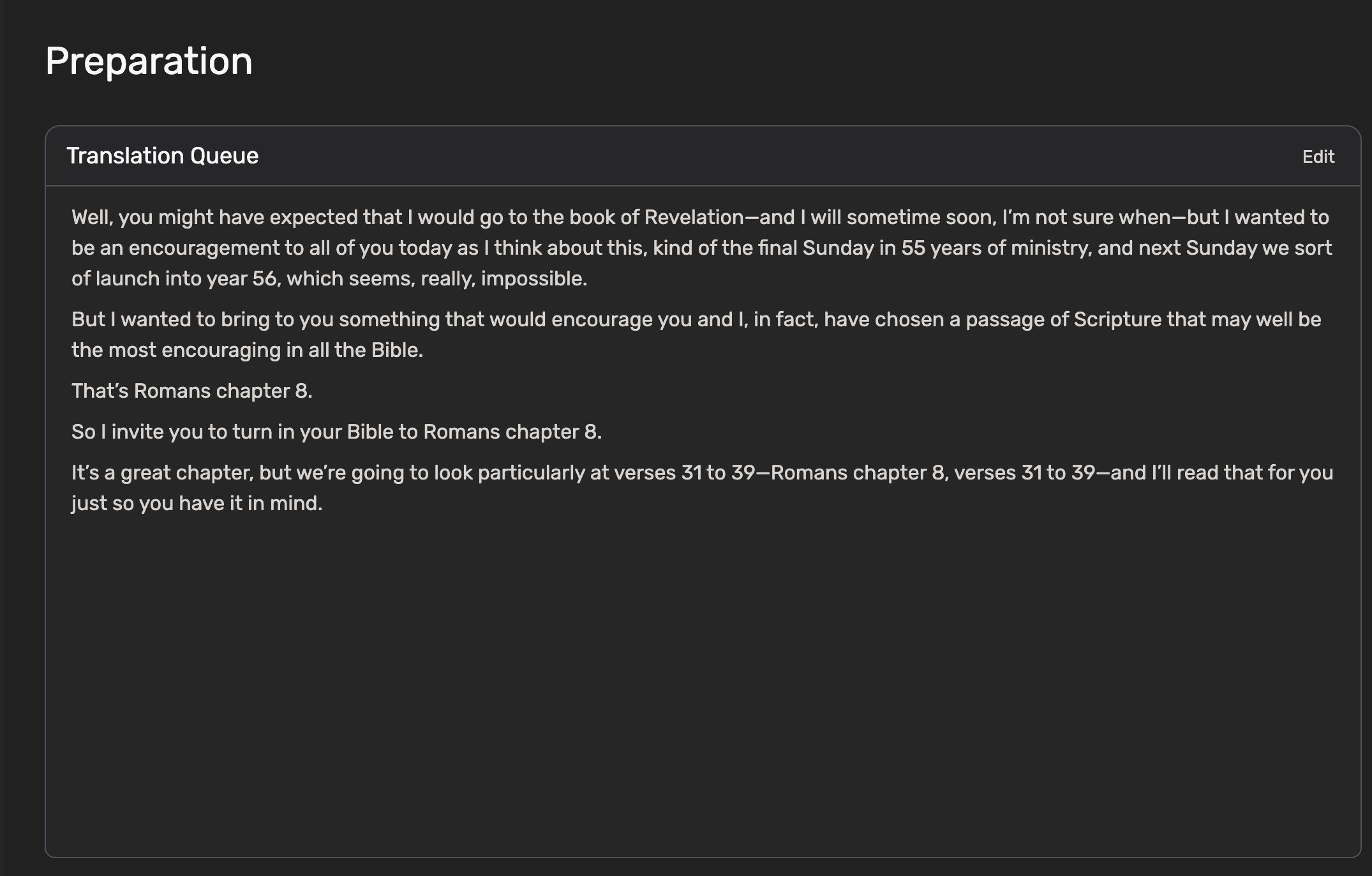
Task: Click the Preparation page heading
Action: click(x=149, y=61)
